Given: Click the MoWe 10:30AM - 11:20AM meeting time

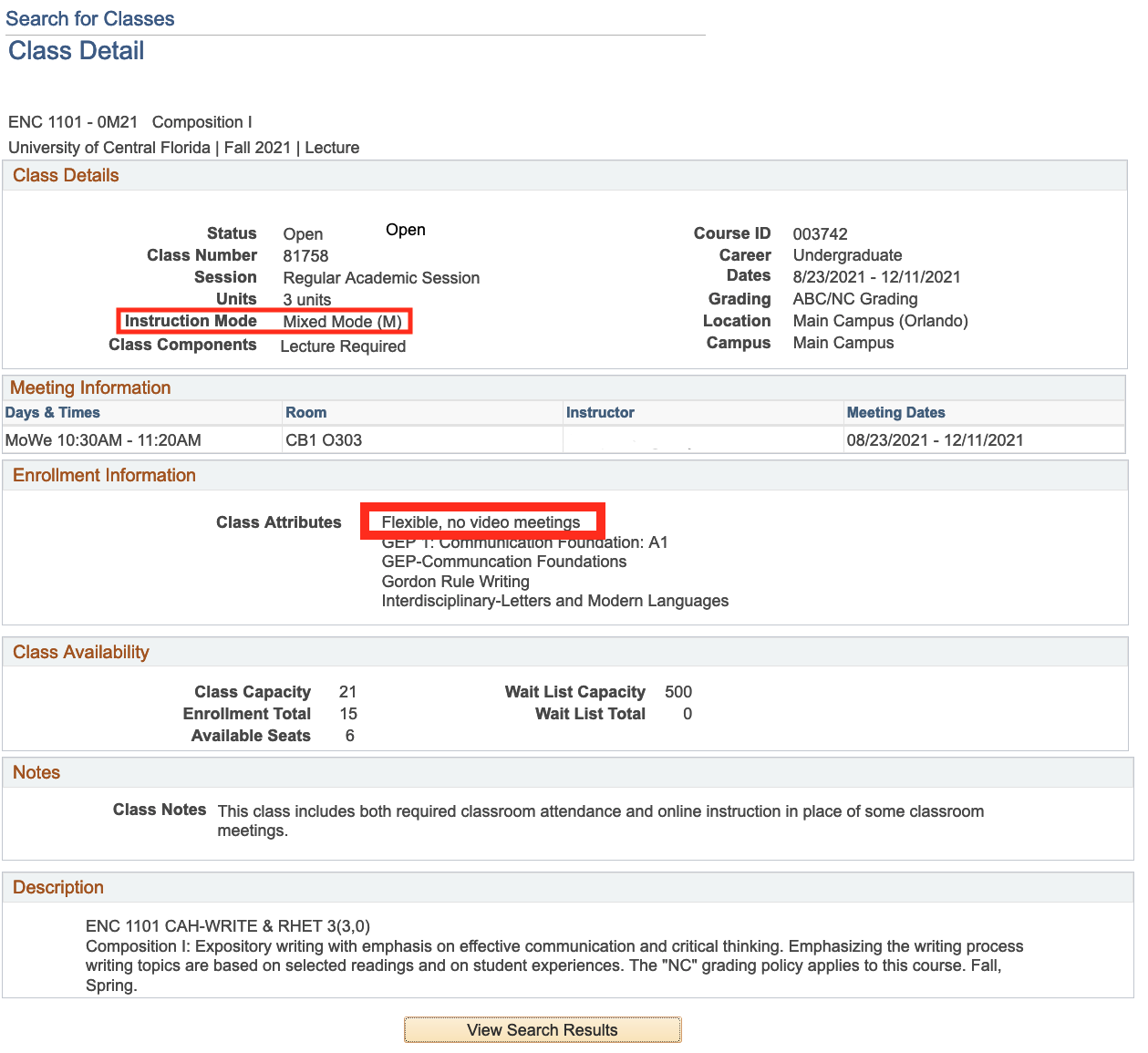Looking at the screenshot, I should point(103,440).
